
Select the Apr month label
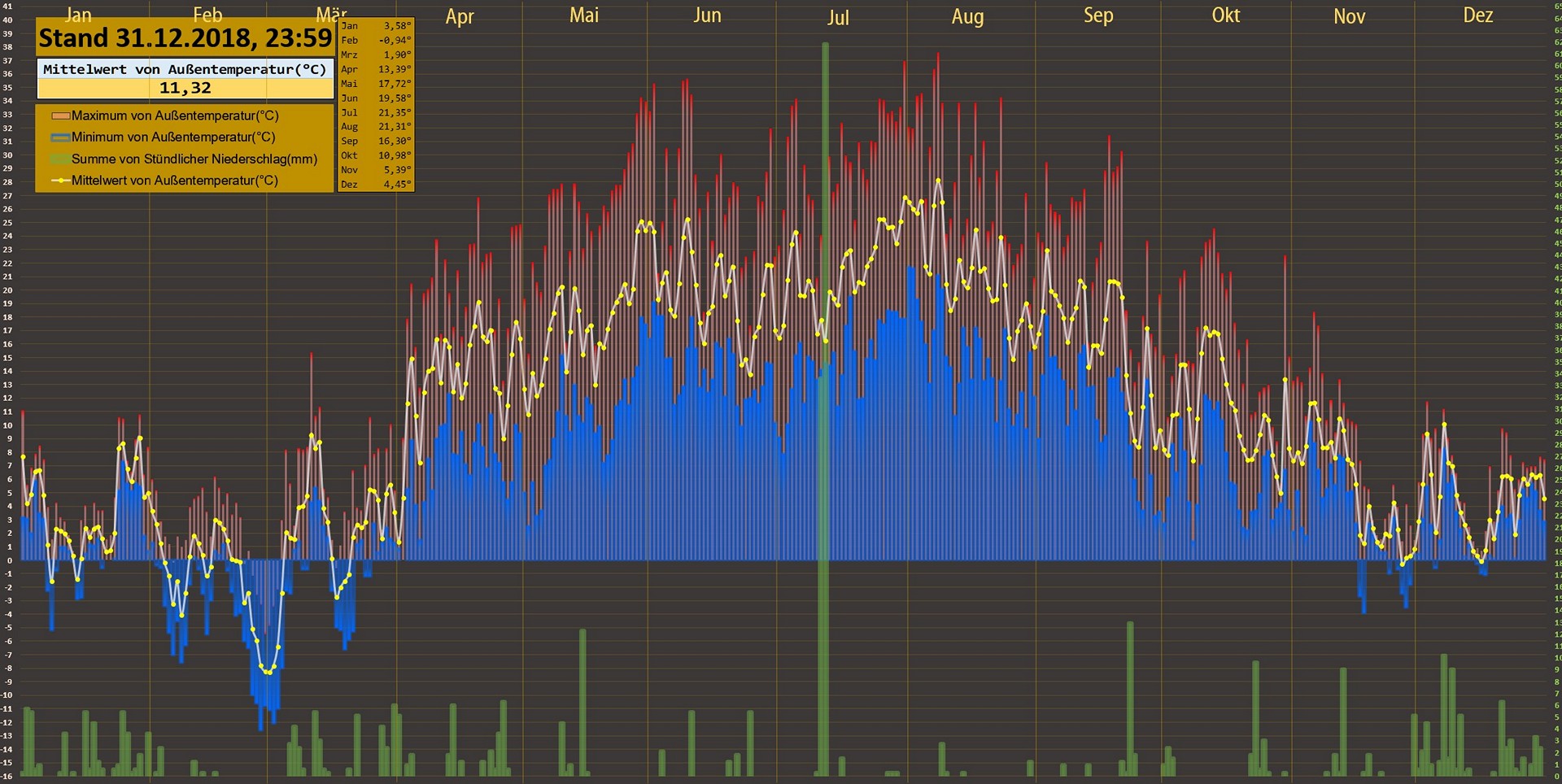pos(460,17)
